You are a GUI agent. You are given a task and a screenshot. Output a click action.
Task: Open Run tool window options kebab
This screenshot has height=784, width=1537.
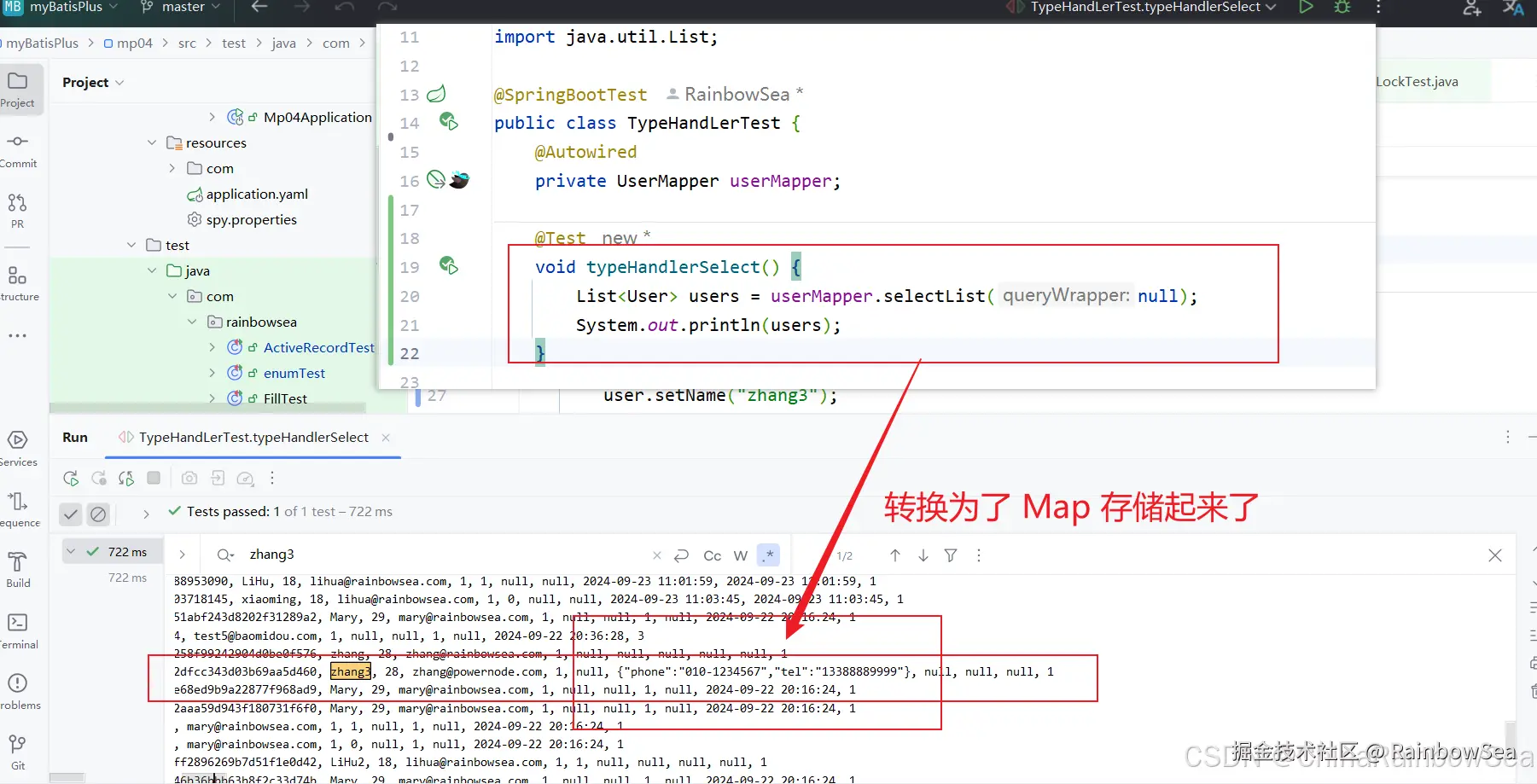click(x=1508, y=437)
